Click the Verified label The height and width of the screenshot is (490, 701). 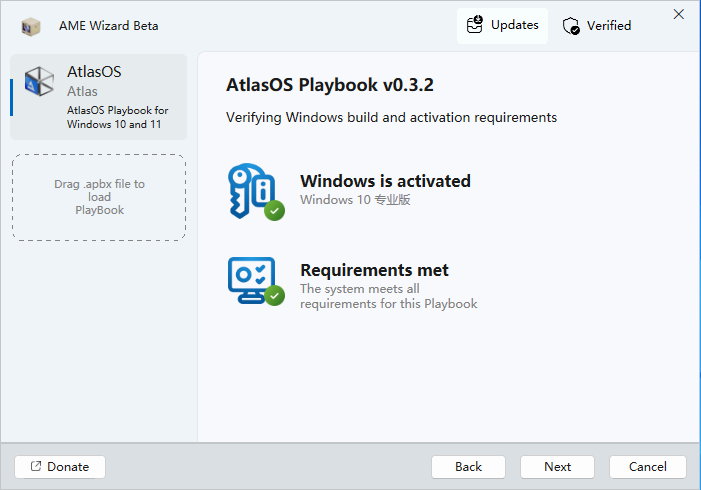[609, 26]
